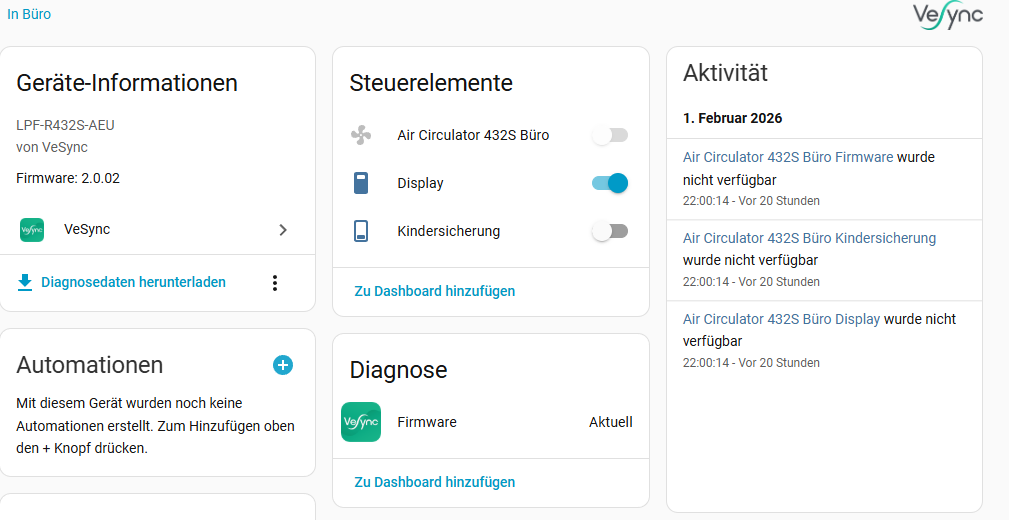Viewport: 1009px width, 520px height.
Task: Turn on the Air Circulator 432S Büro switch
Action: point(610,135)
